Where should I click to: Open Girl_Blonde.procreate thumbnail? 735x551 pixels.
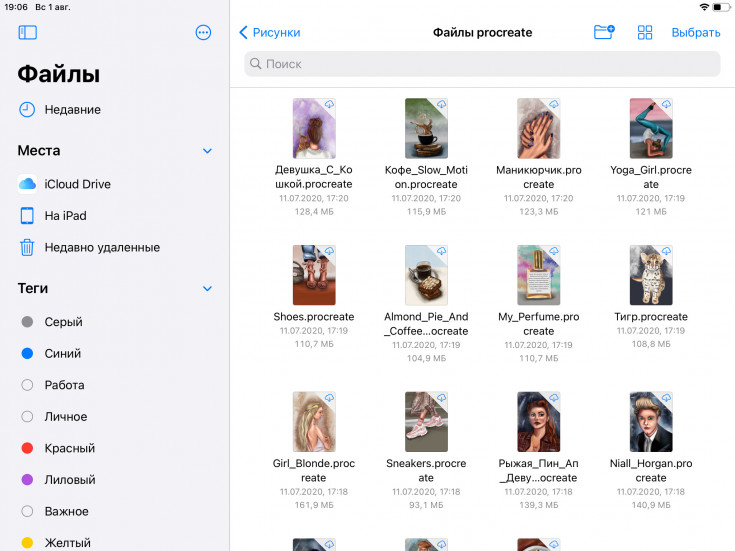tap(314, 422)
